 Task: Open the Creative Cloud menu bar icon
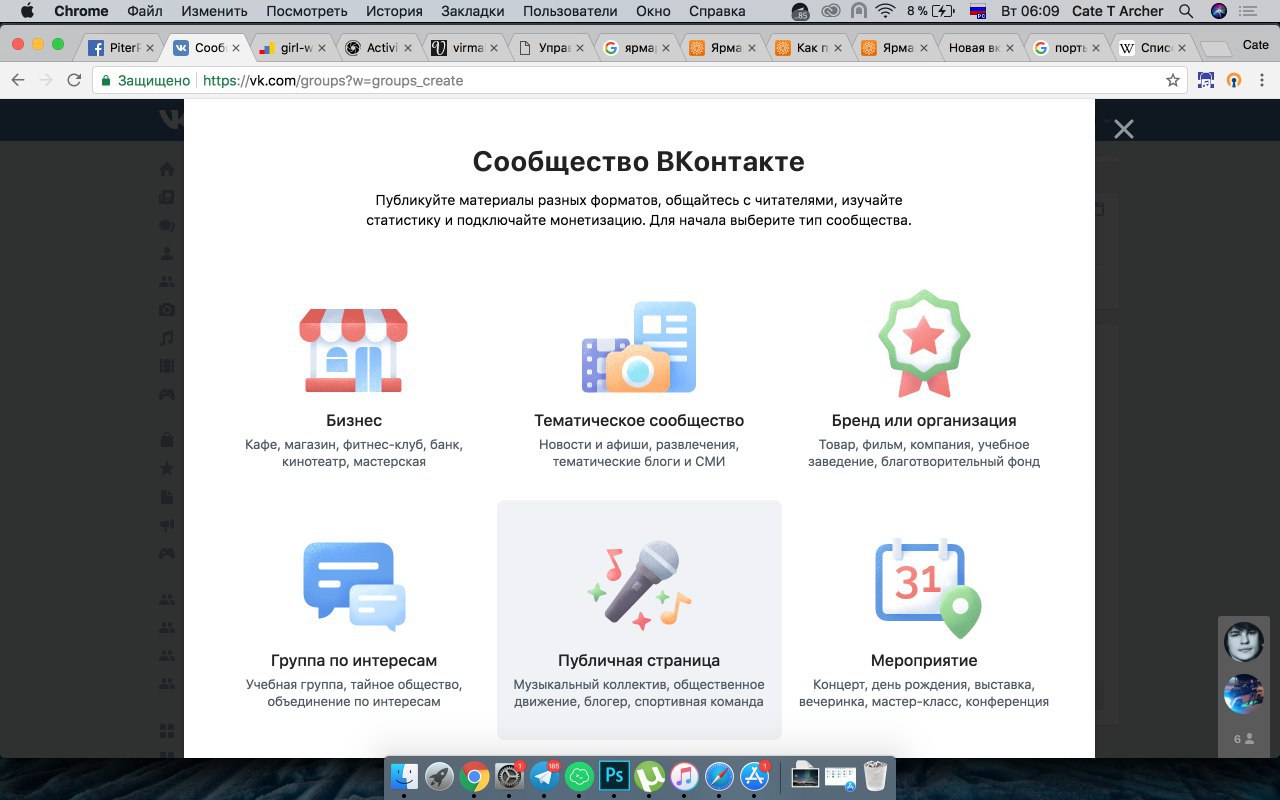point(830,11)
